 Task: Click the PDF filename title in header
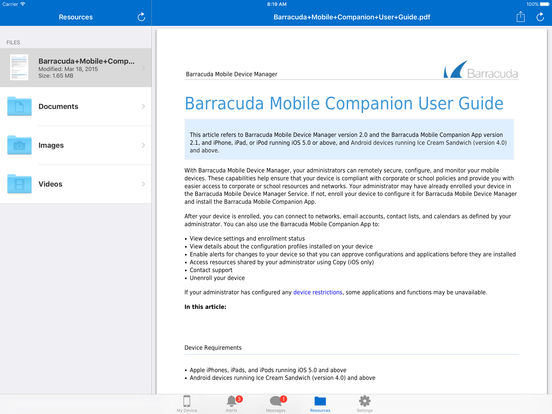[352, 17]
